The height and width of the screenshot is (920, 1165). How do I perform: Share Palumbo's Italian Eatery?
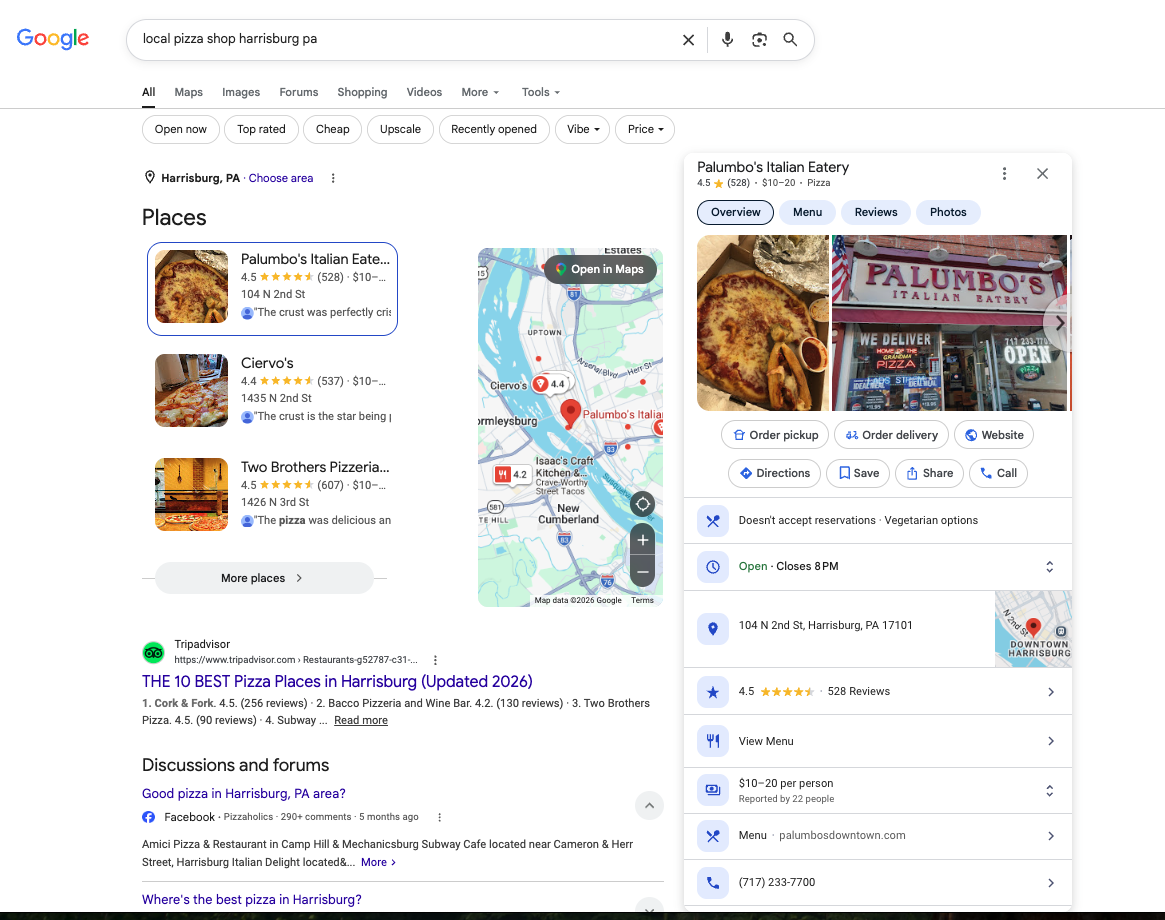click(x=929, y=473)
